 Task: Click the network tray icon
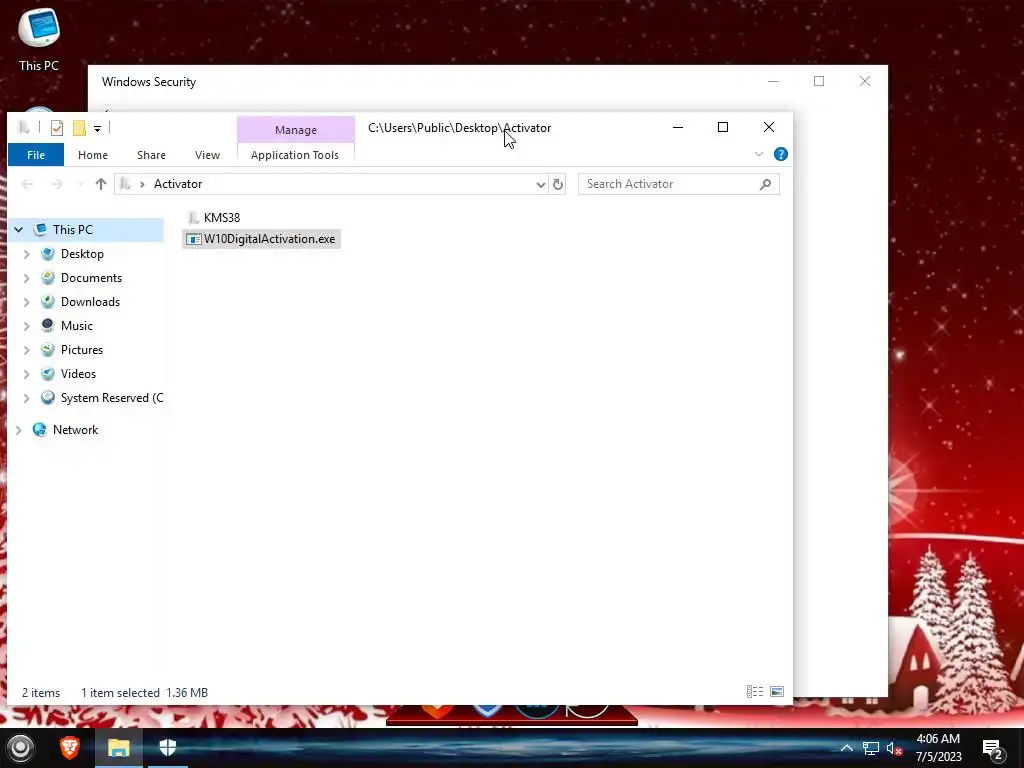point(871,748)
